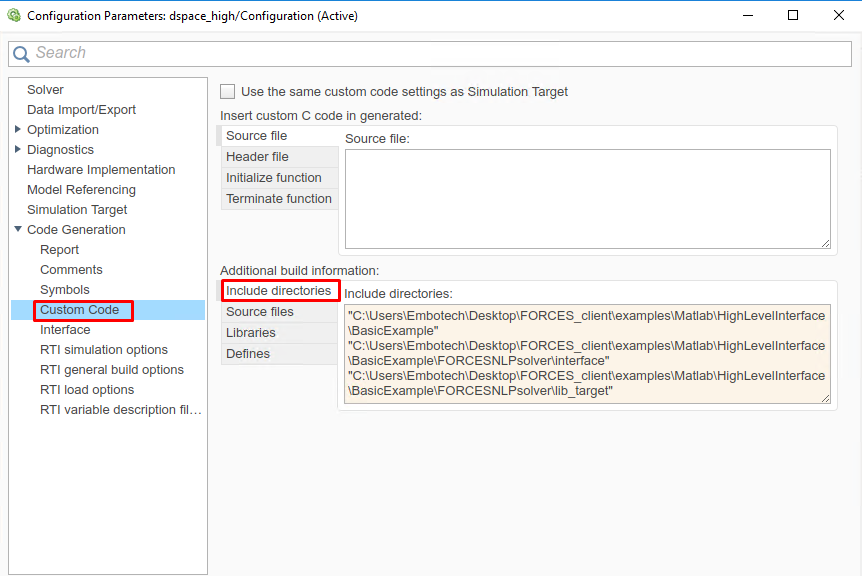Enable same custom code settings as Simulation Target
Image resolution: width=862 pixels, height=576 pixels.
coord(228,91)
